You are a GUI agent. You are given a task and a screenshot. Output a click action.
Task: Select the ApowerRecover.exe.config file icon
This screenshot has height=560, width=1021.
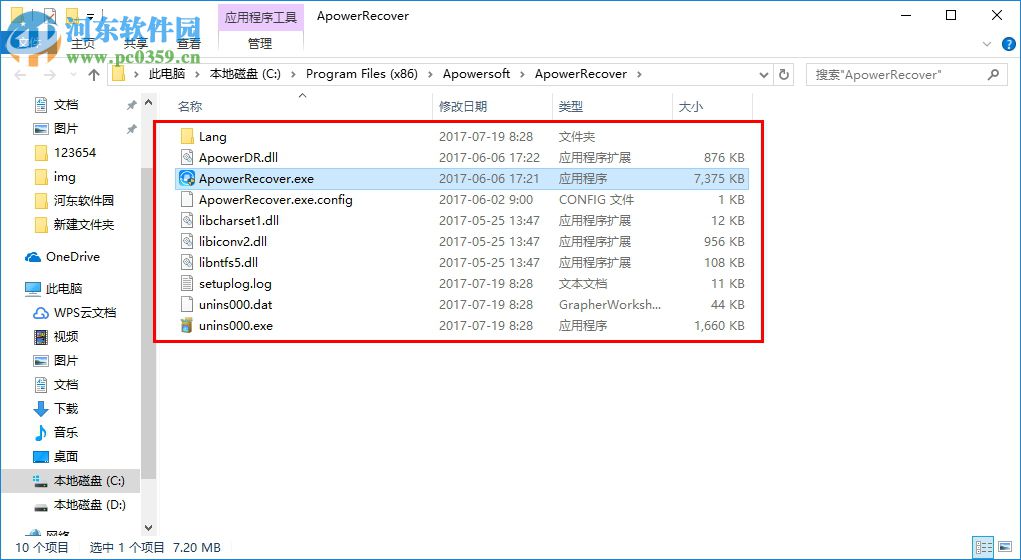[188, 199]
